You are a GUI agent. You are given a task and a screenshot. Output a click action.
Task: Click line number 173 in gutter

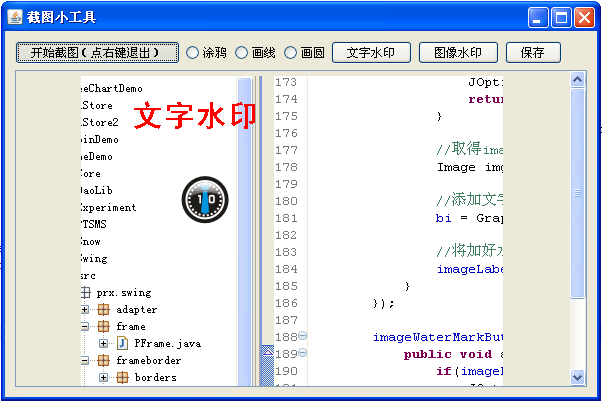coord(286,82)
